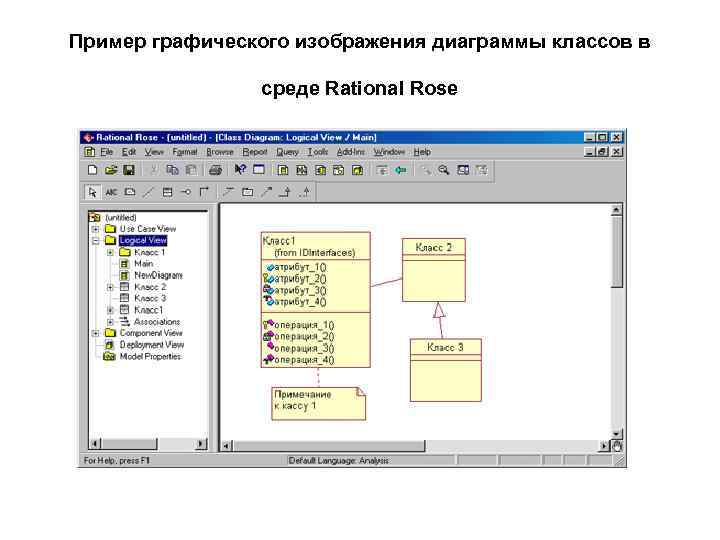Viewport: 720px width, 540px height.
Task: Click the Open model folder icon
Action: (x=111, y=170)
